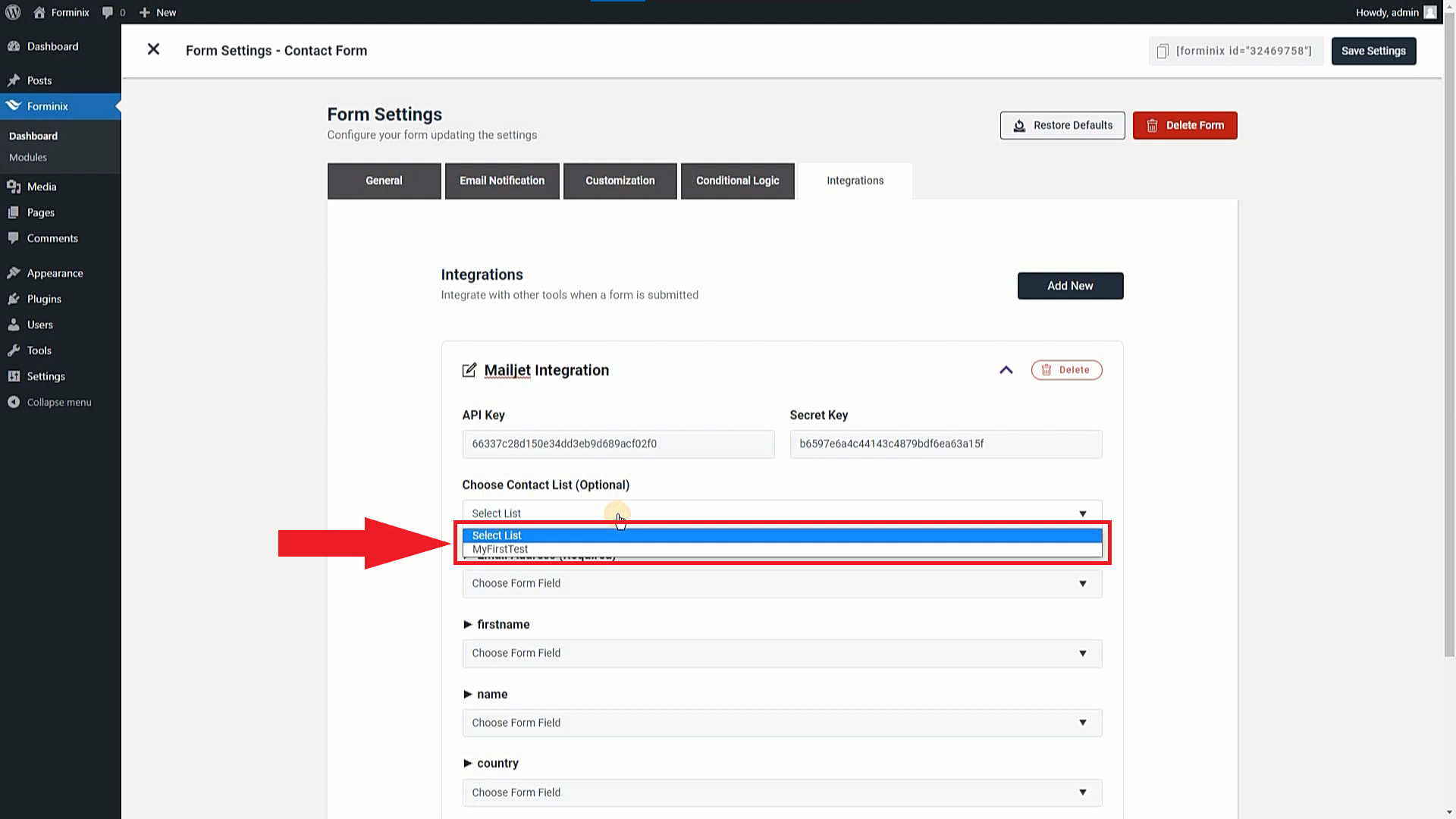Click the Mailjet Integration edit icon
This screenshot has height=819, width=1456.
click(x=468, y=369)
